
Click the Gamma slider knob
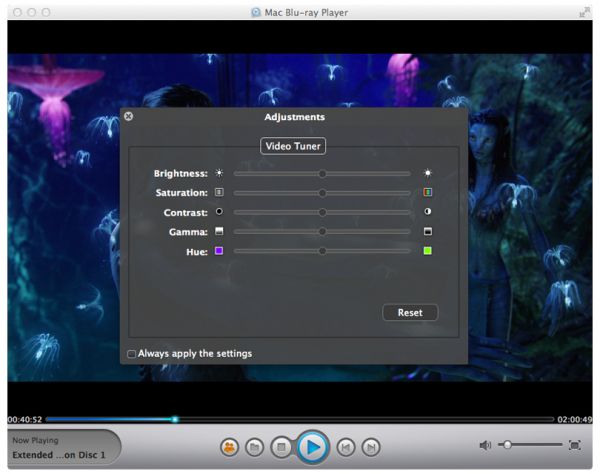click(323, 231)
